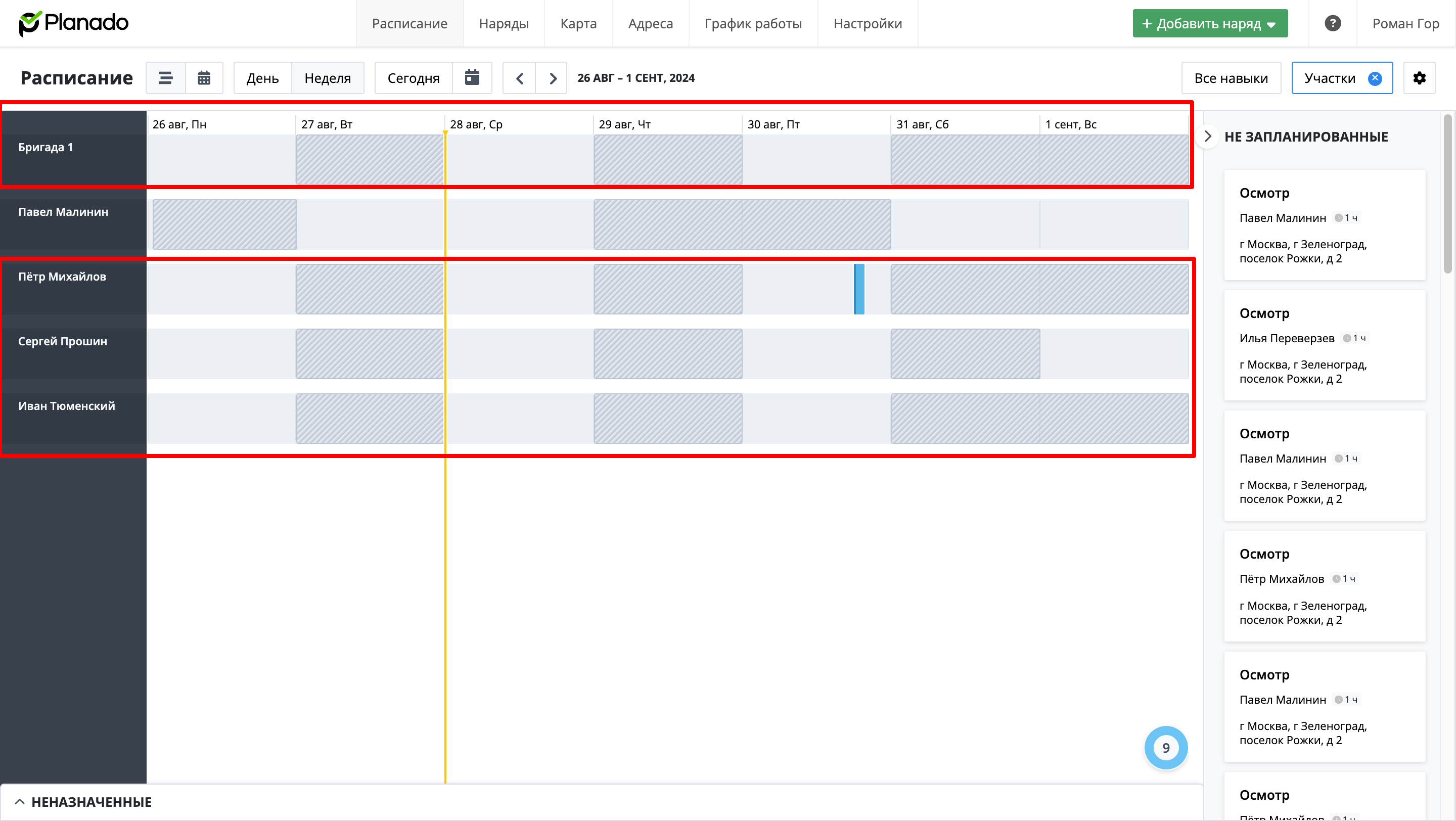
Task: Switch schedule to Неделя view
Action: (327, 78)
